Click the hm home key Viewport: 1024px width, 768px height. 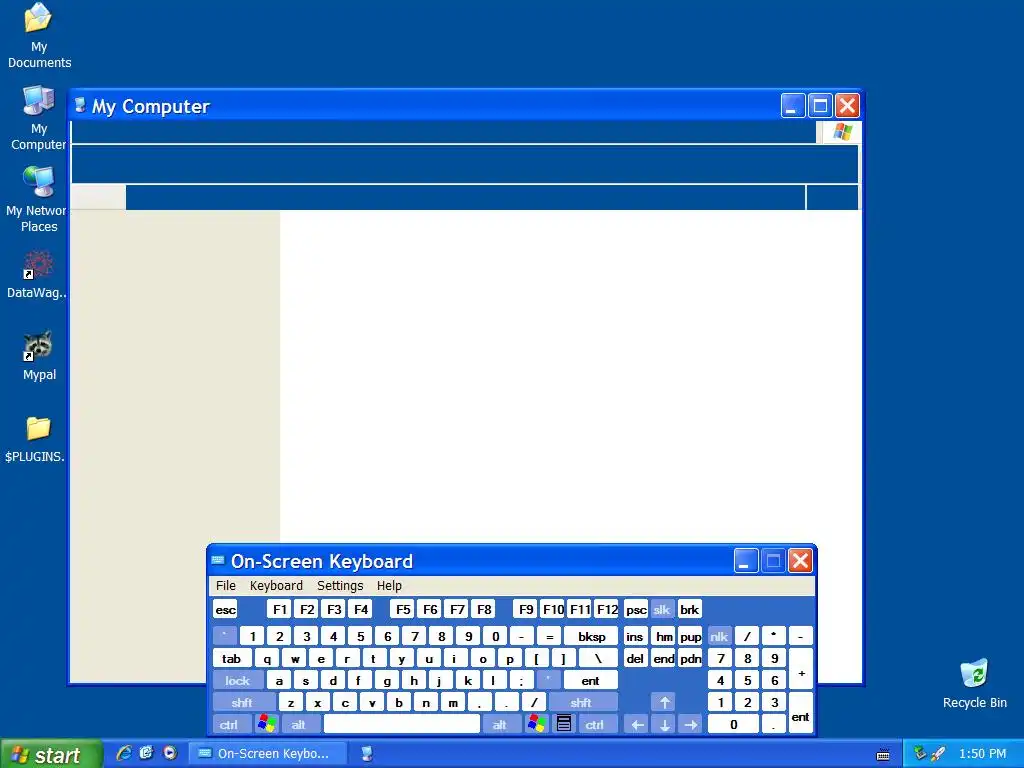(x=664, y=636)
